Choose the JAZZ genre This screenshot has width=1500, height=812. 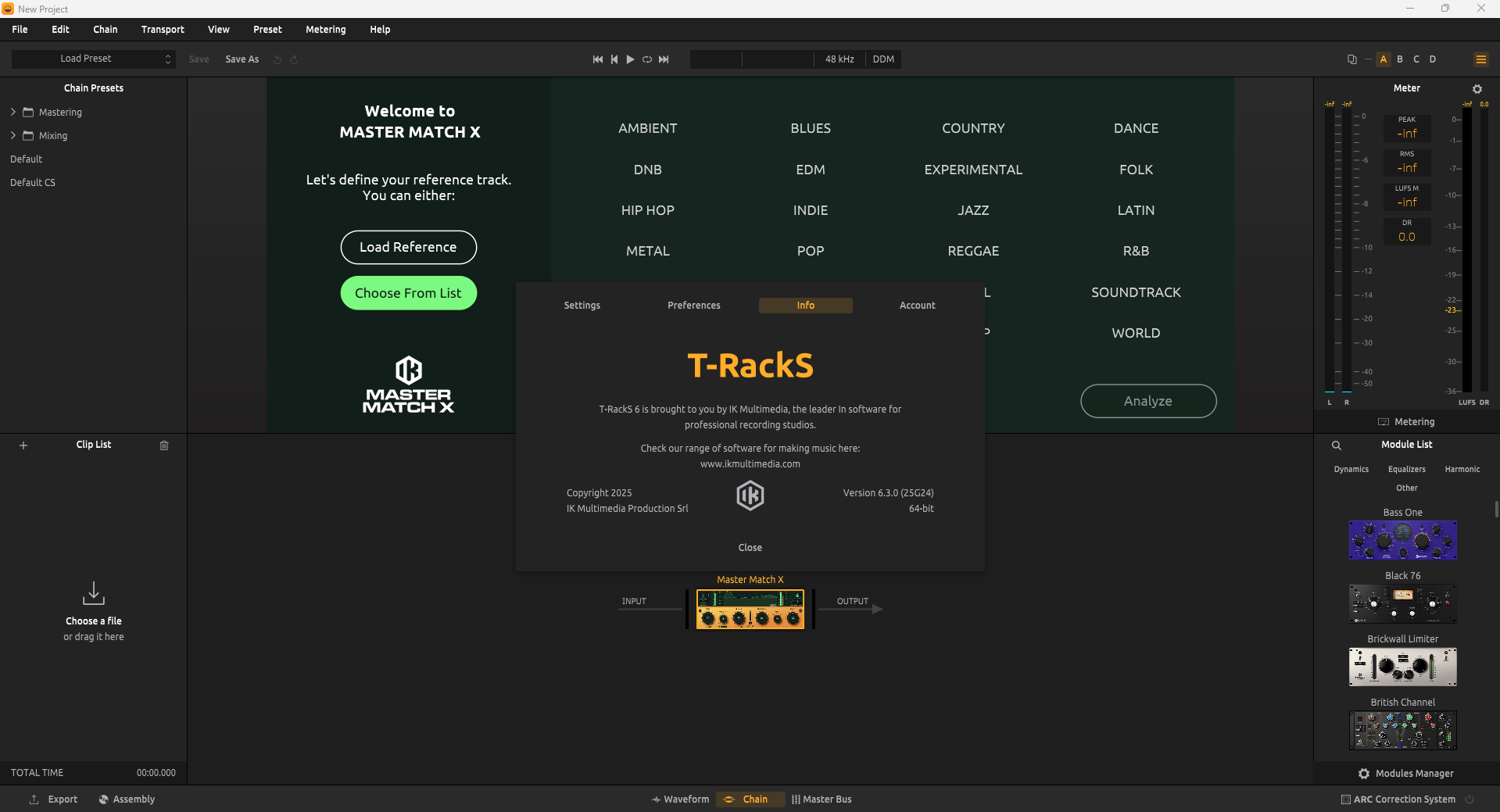coord(973,210)
